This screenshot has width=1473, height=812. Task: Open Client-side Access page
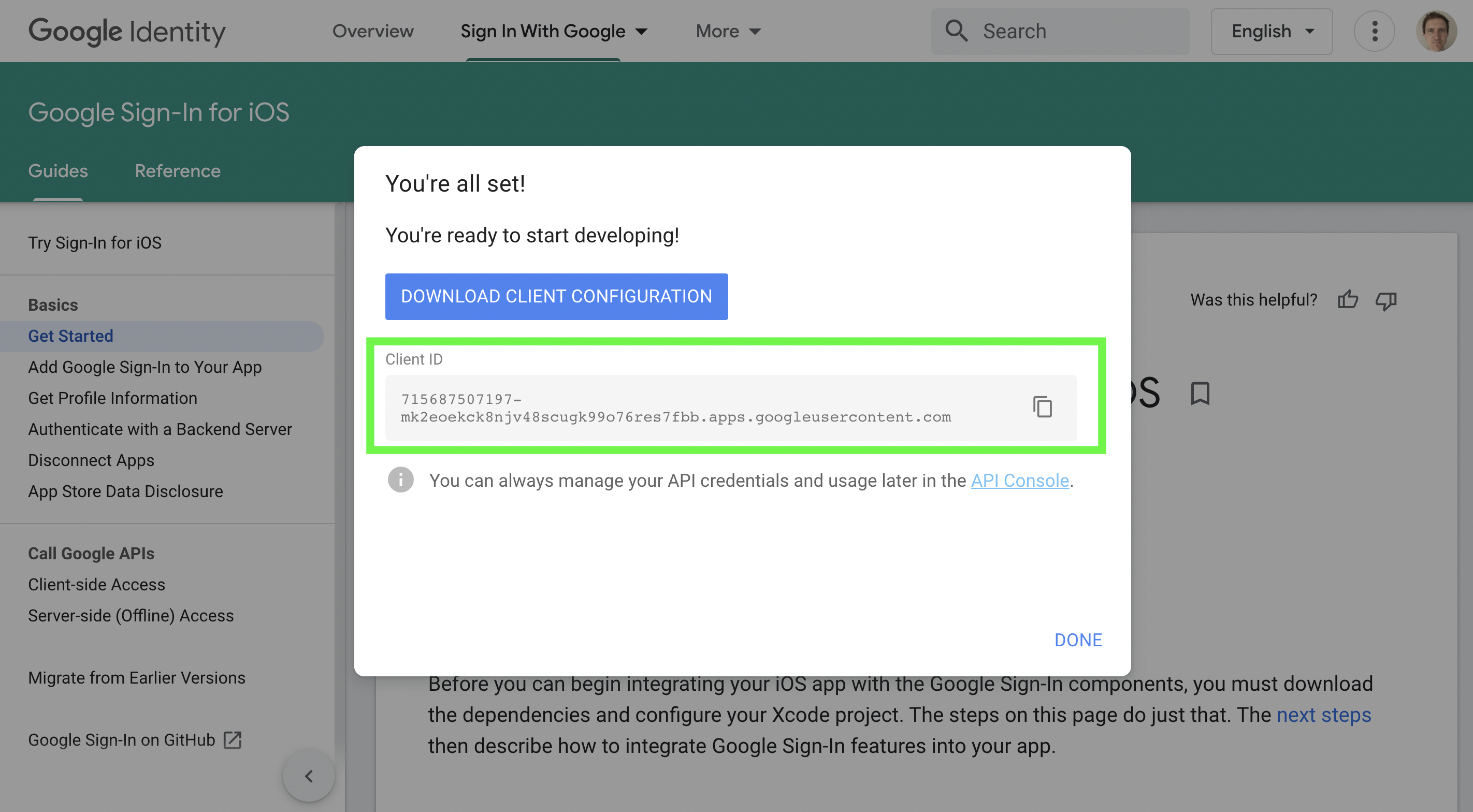click(97, 585)
